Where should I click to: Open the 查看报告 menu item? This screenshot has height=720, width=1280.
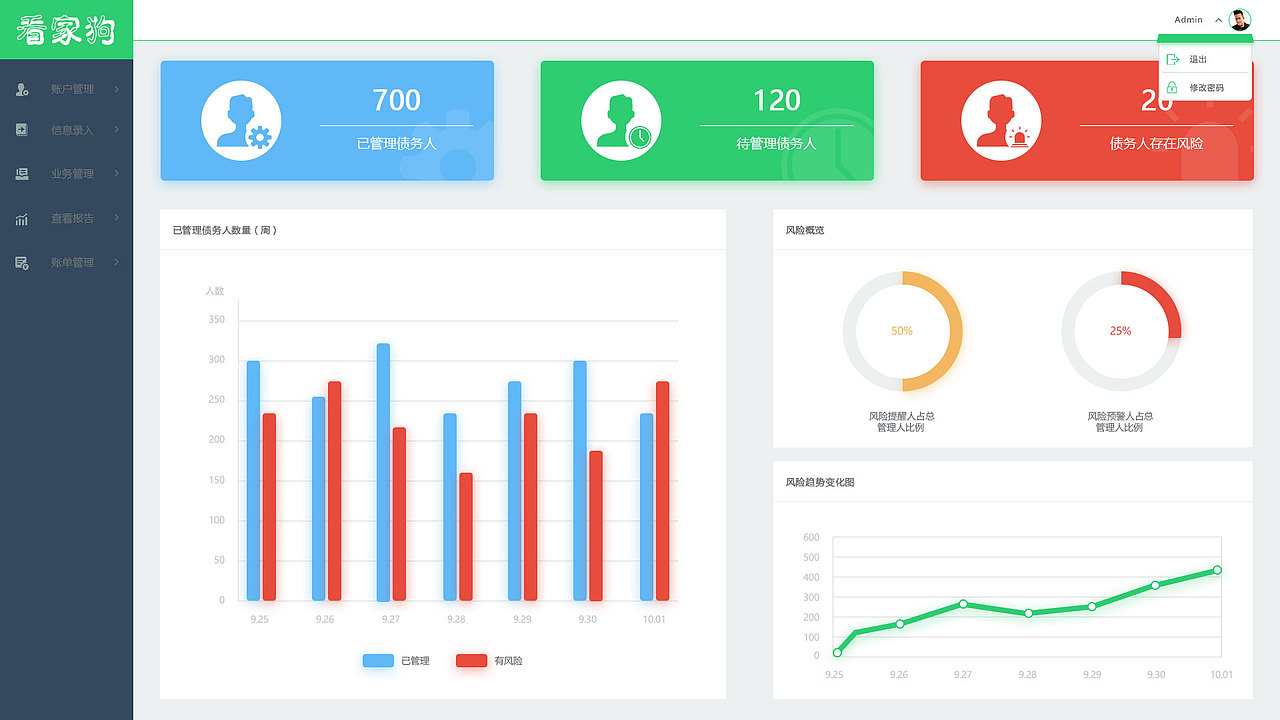66,218
